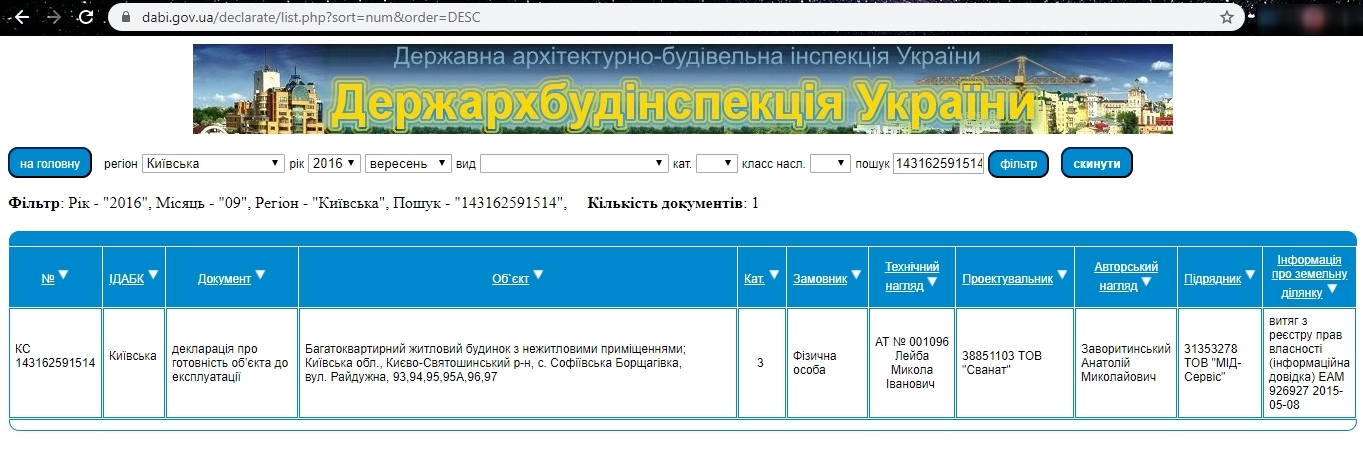Click the Лейба Микола Іванович cell
This screenshot has height=452, width=1363.
pyautogui.click(x=912, y=363)
